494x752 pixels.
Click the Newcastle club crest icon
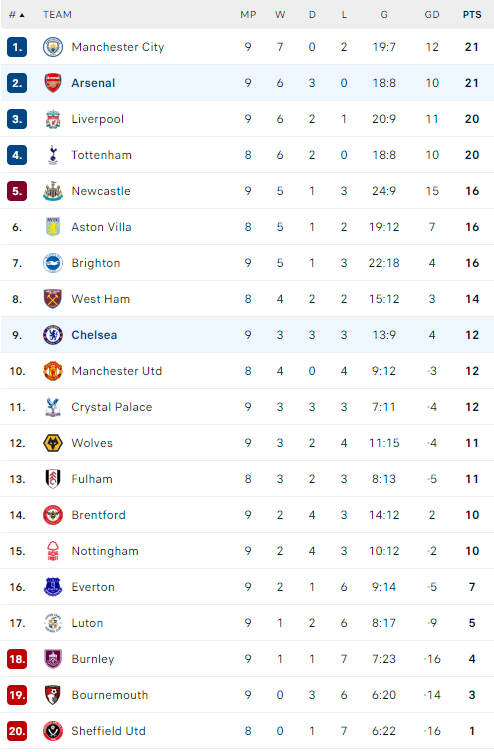[x=53, y=191]
